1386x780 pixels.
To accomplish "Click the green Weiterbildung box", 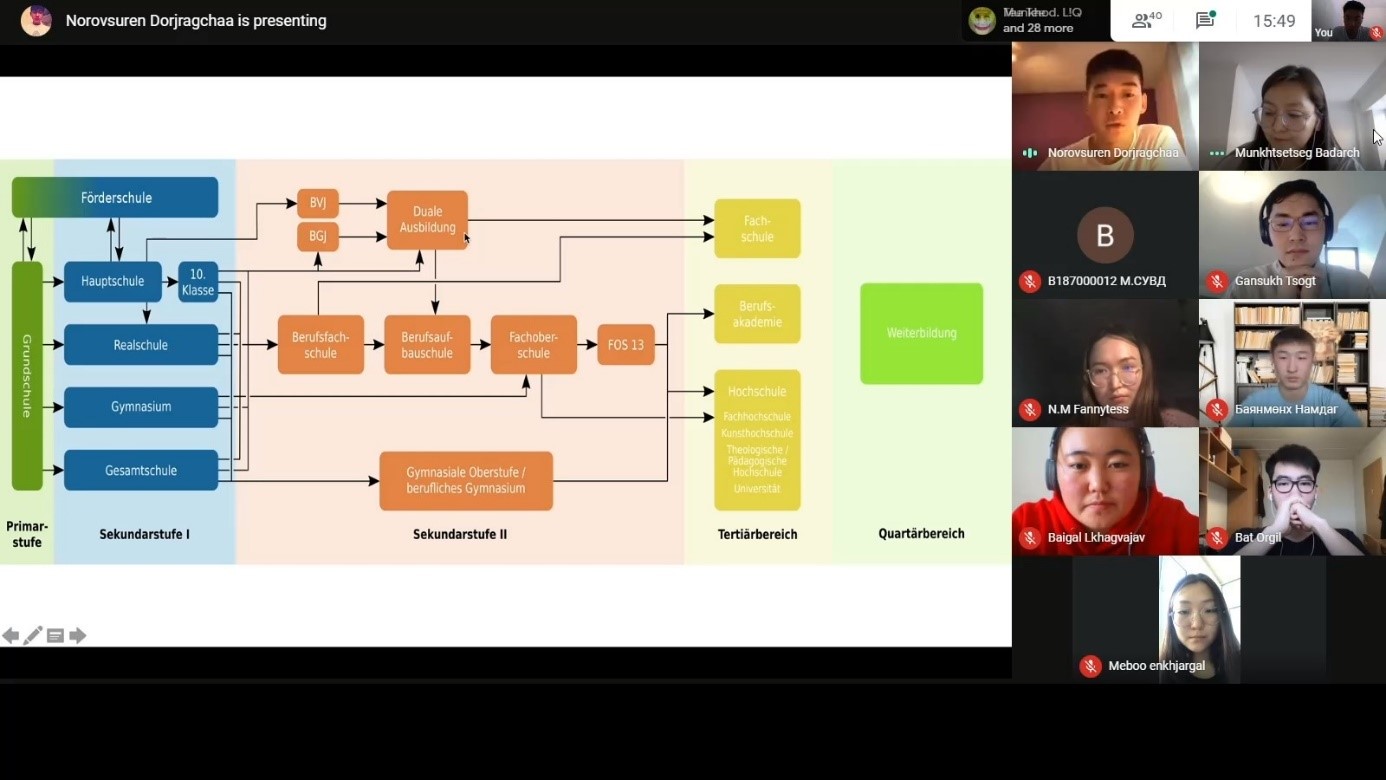I will click(921, 333).
